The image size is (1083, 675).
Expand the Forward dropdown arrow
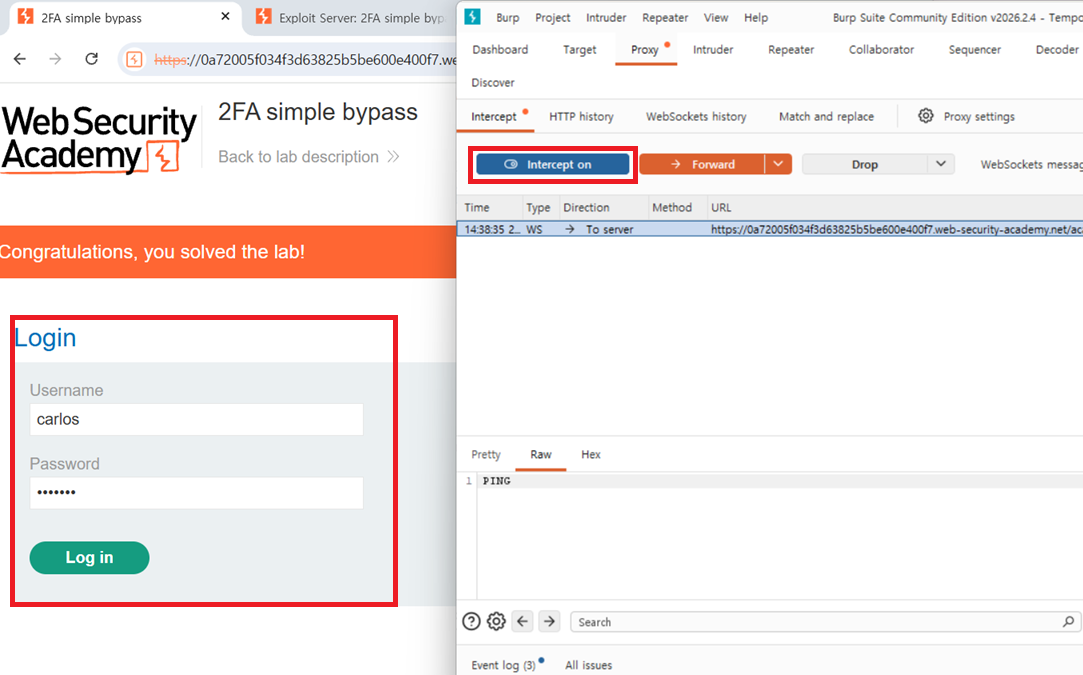click(778, 164)
